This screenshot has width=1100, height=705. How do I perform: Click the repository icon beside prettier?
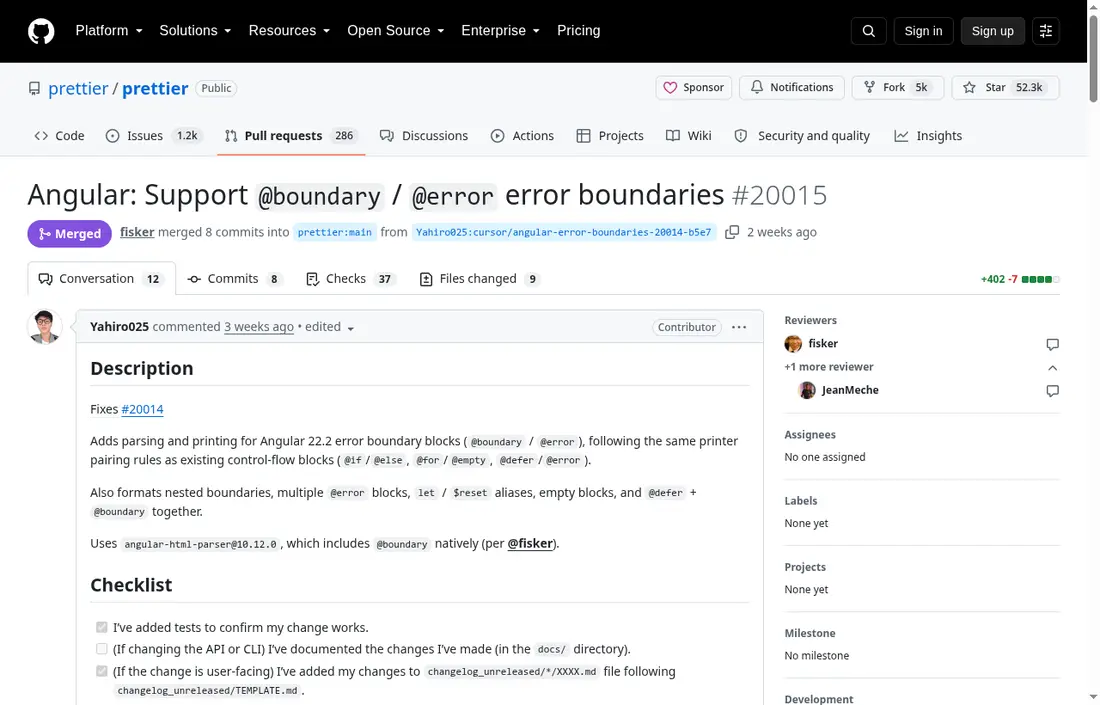pos(34,88)
